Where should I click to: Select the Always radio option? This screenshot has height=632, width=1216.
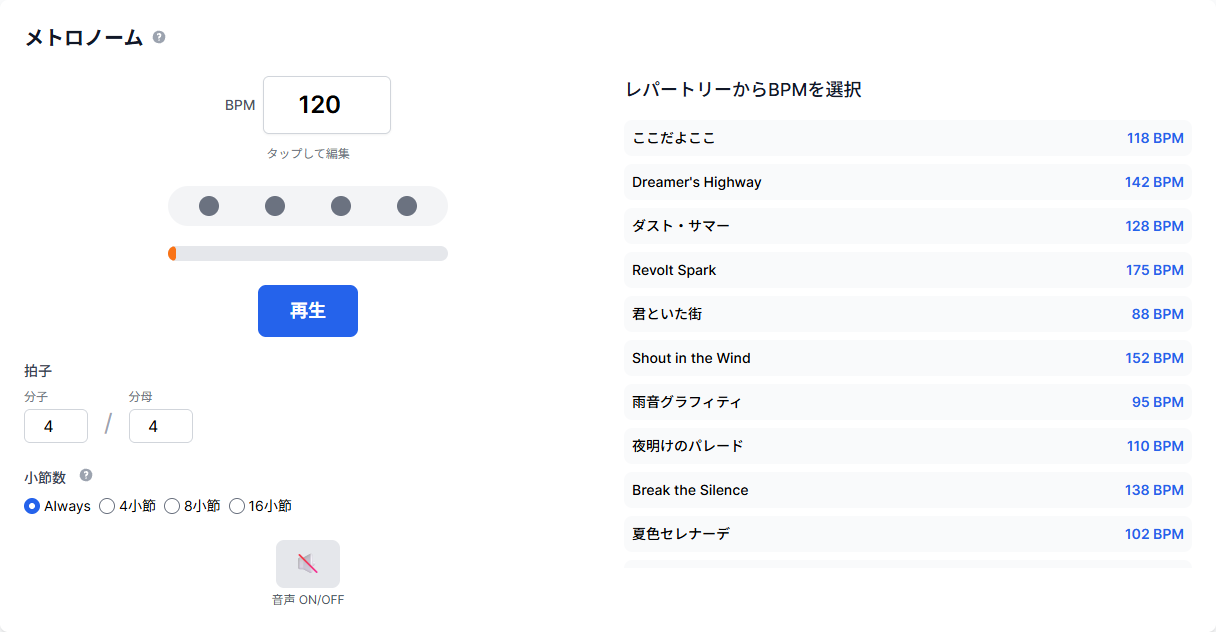click(x=32, y=506)
